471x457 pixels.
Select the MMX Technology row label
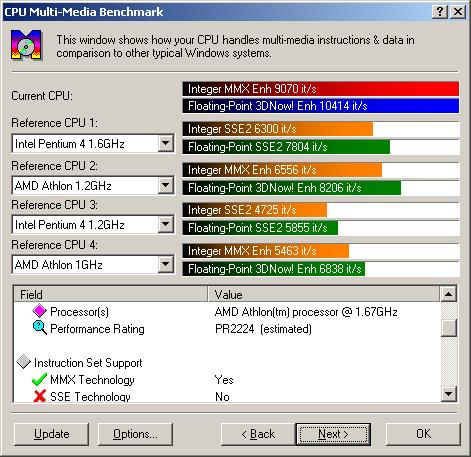pos(92,380)
